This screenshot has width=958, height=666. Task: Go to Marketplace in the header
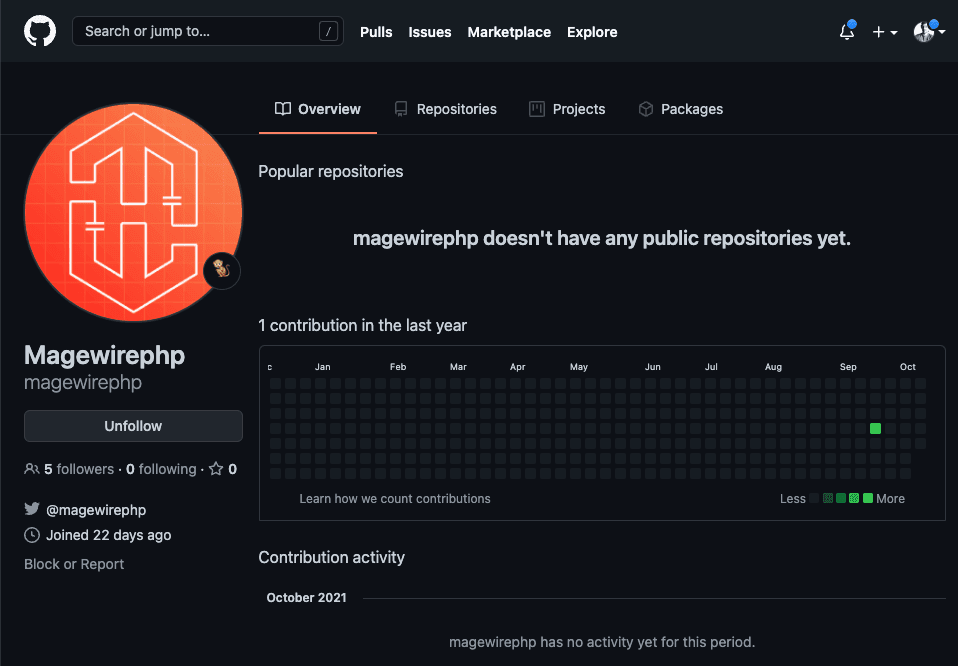click(509, 32)
